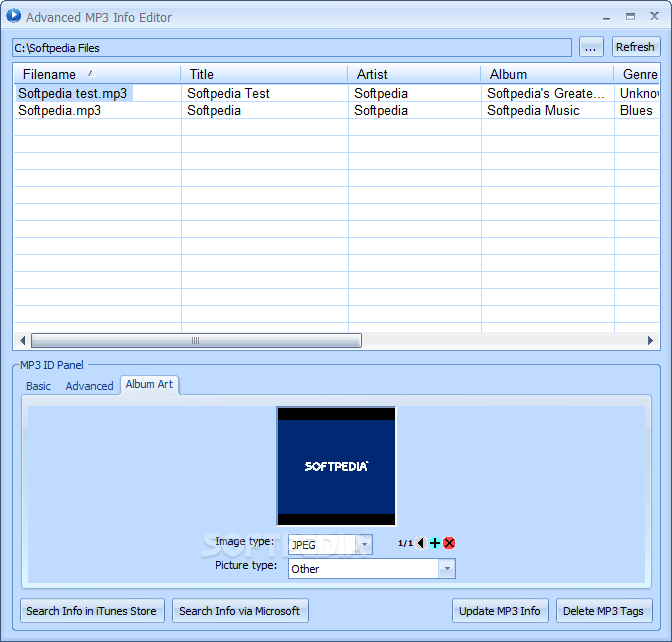Click the Softpedia album art thumbnail
The image size is (672, 642).
coord(336,466)
